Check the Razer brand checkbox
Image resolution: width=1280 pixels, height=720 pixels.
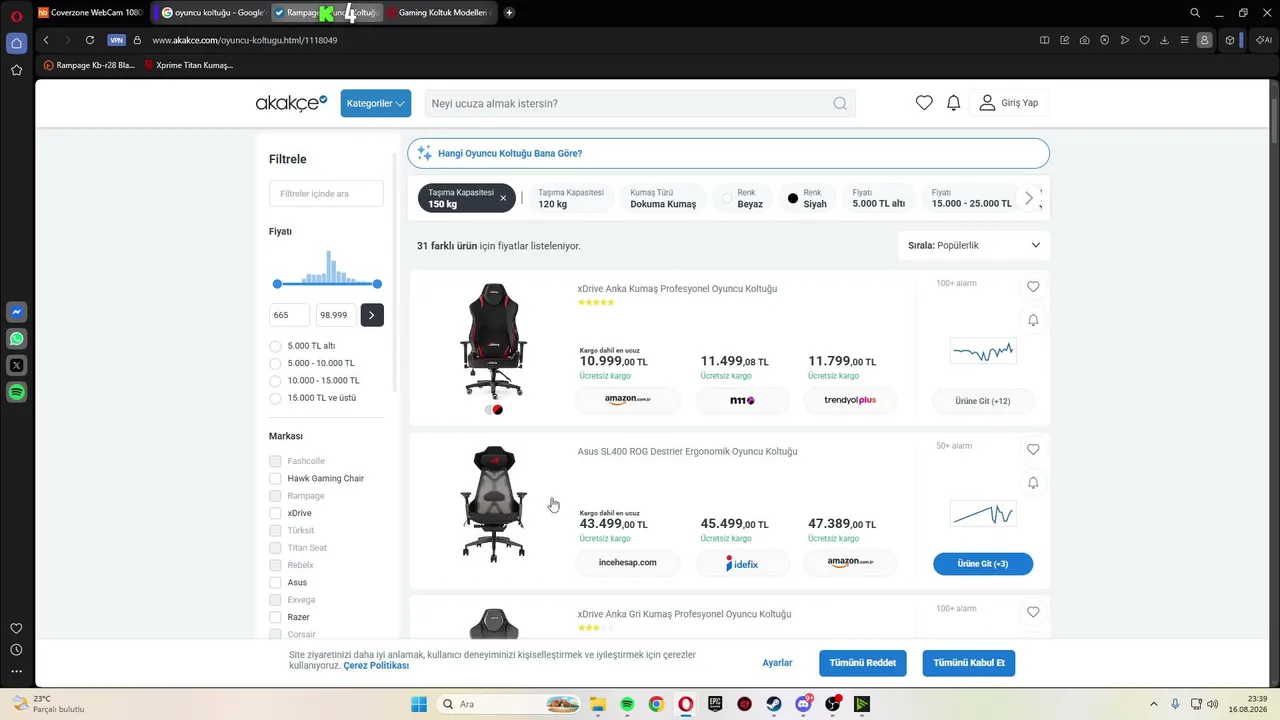(x=275, y=617)
